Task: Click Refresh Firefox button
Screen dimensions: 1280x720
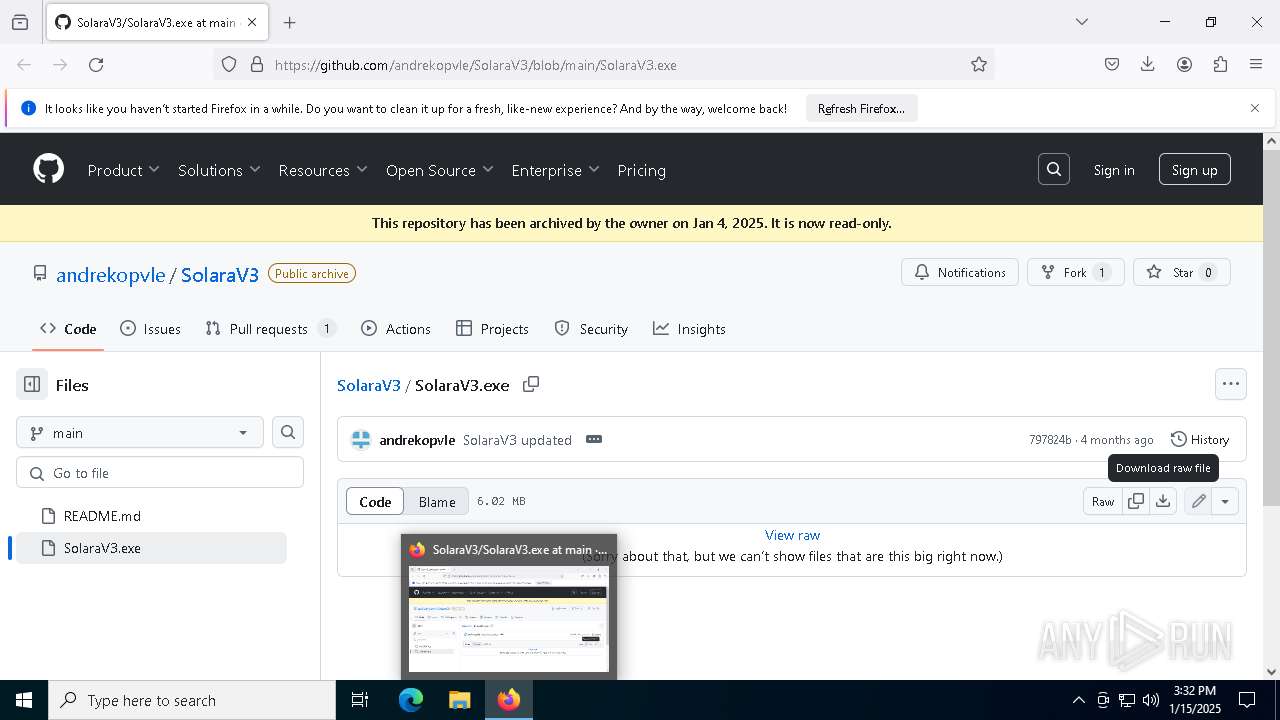Action: coord(861,108)
